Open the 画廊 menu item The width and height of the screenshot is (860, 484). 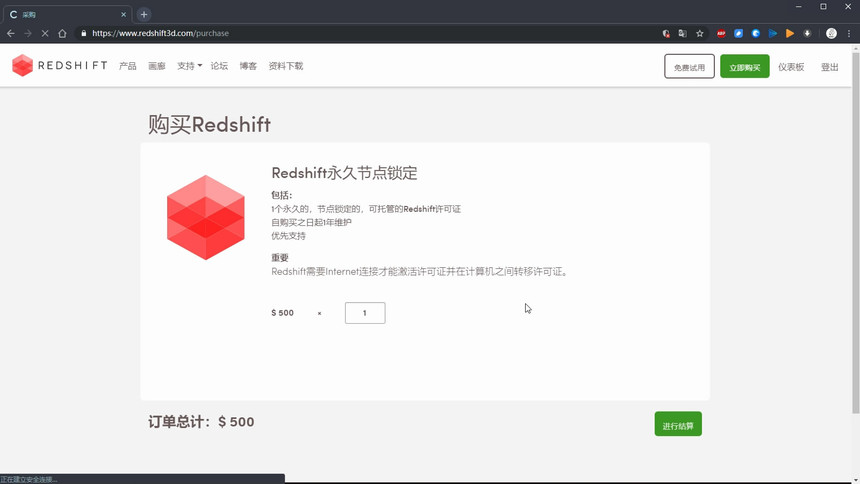pyautogui.click(x=156, y=66)
